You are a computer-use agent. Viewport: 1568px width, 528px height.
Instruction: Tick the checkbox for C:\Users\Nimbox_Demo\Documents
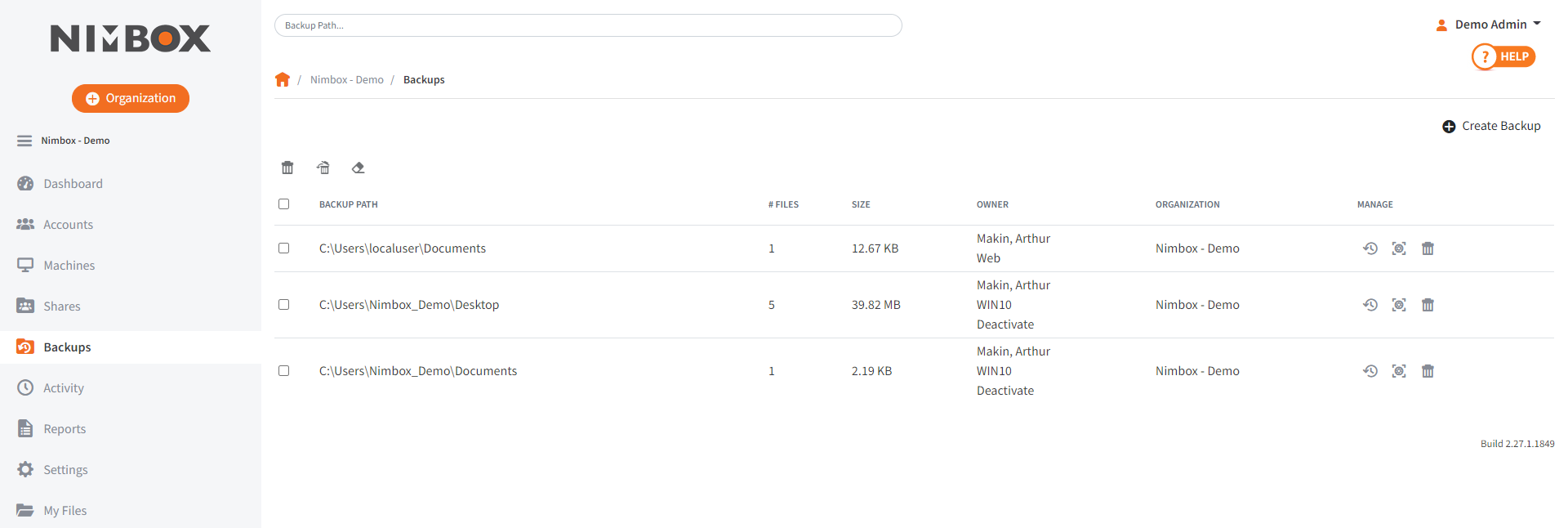tap(284, 371)
